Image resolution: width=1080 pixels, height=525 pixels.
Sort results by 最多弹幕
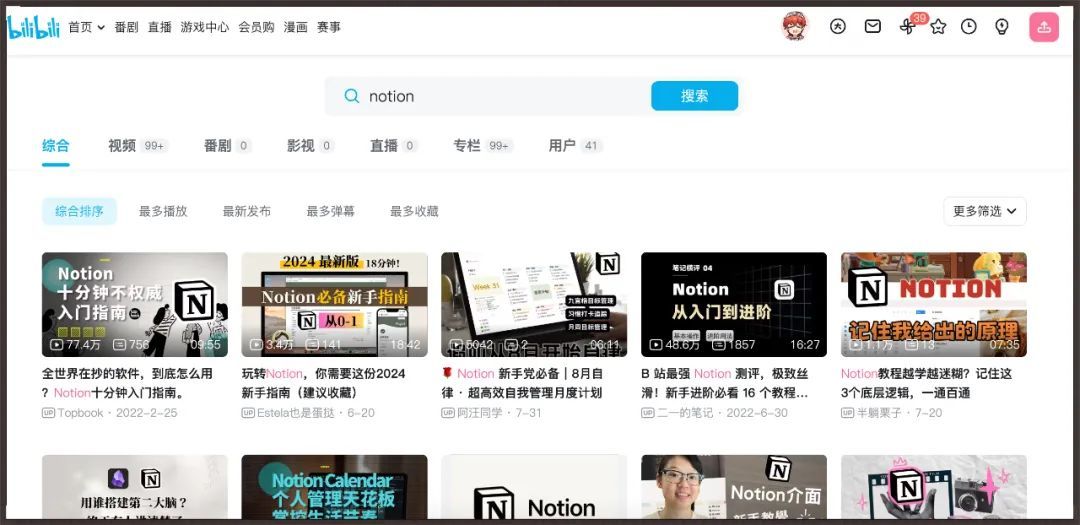[x=331, y=212]
